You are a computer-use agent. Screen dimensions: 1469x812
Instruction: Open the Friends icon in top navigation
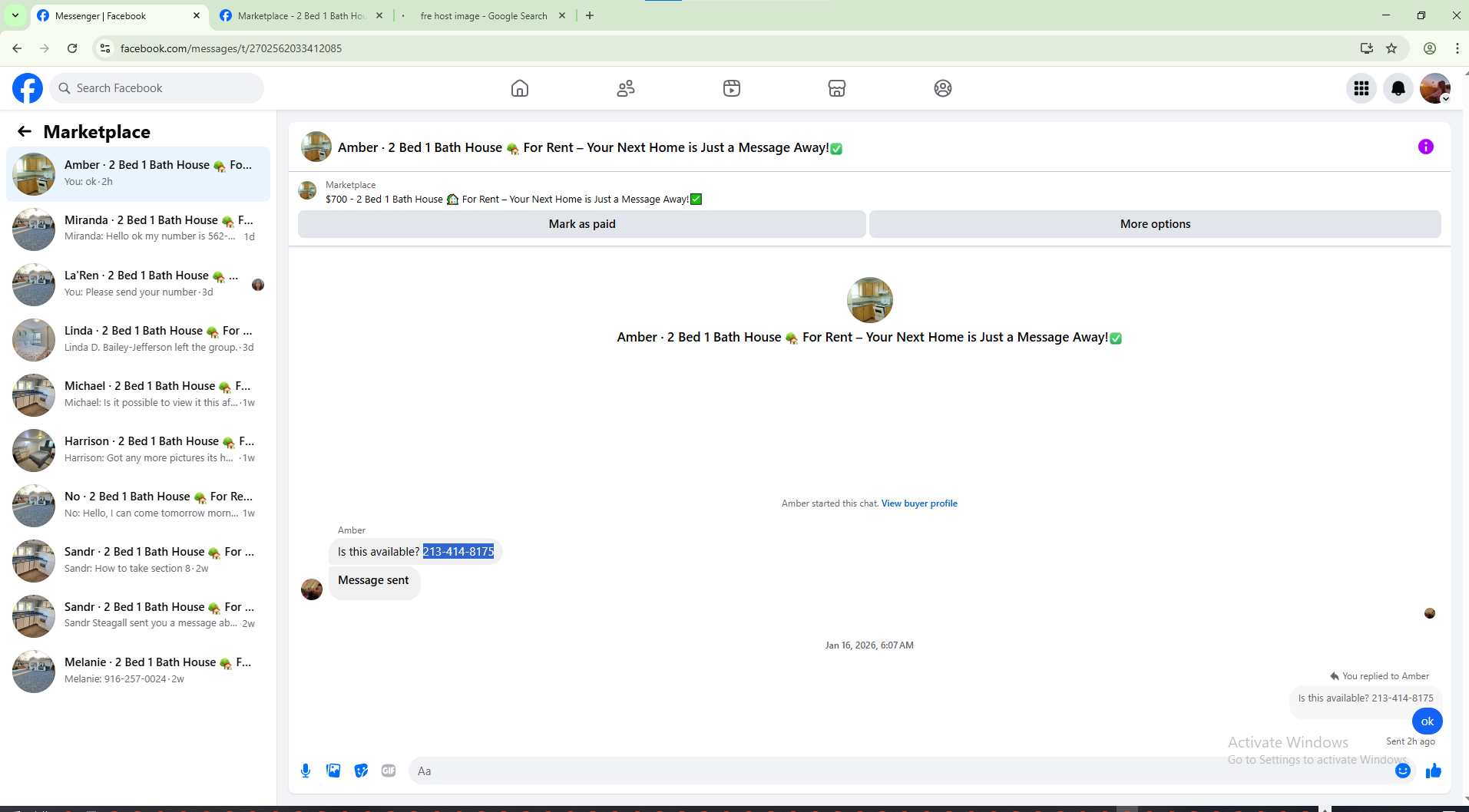pyautogui.click(x=626, y=88)
